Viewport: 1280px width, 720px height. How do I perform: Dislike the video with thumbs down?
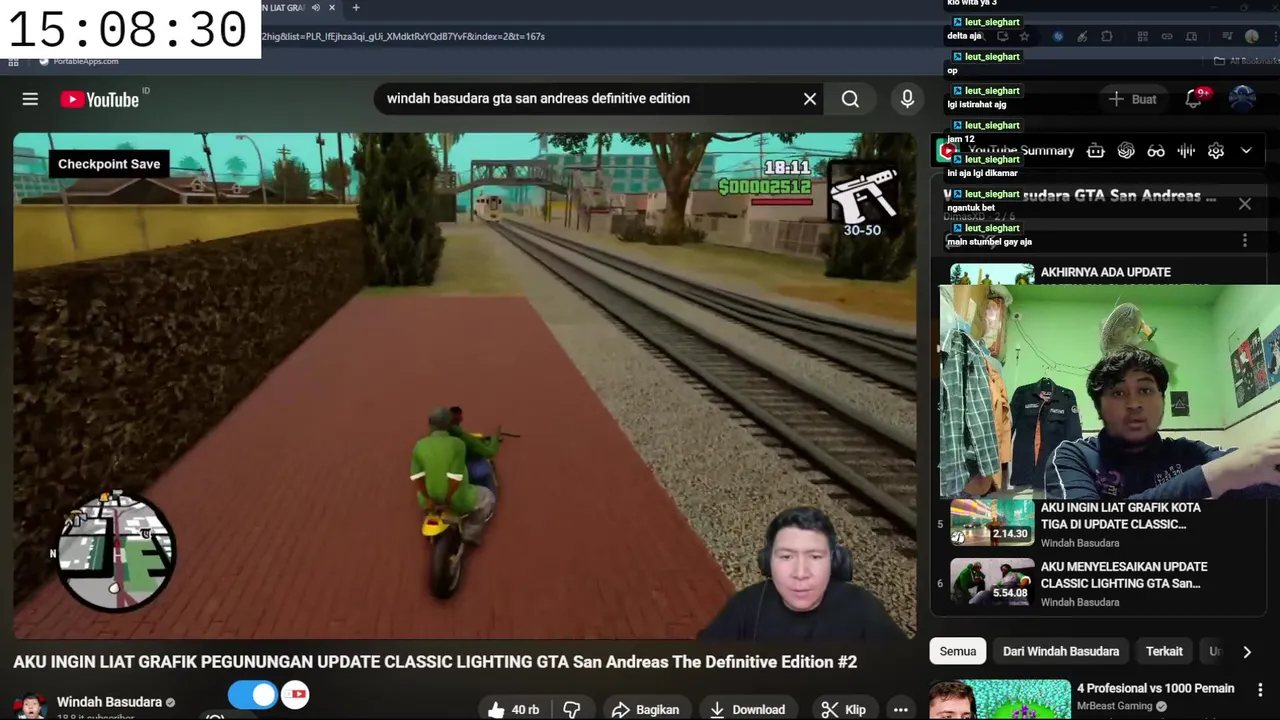click(x=572, y=709)
